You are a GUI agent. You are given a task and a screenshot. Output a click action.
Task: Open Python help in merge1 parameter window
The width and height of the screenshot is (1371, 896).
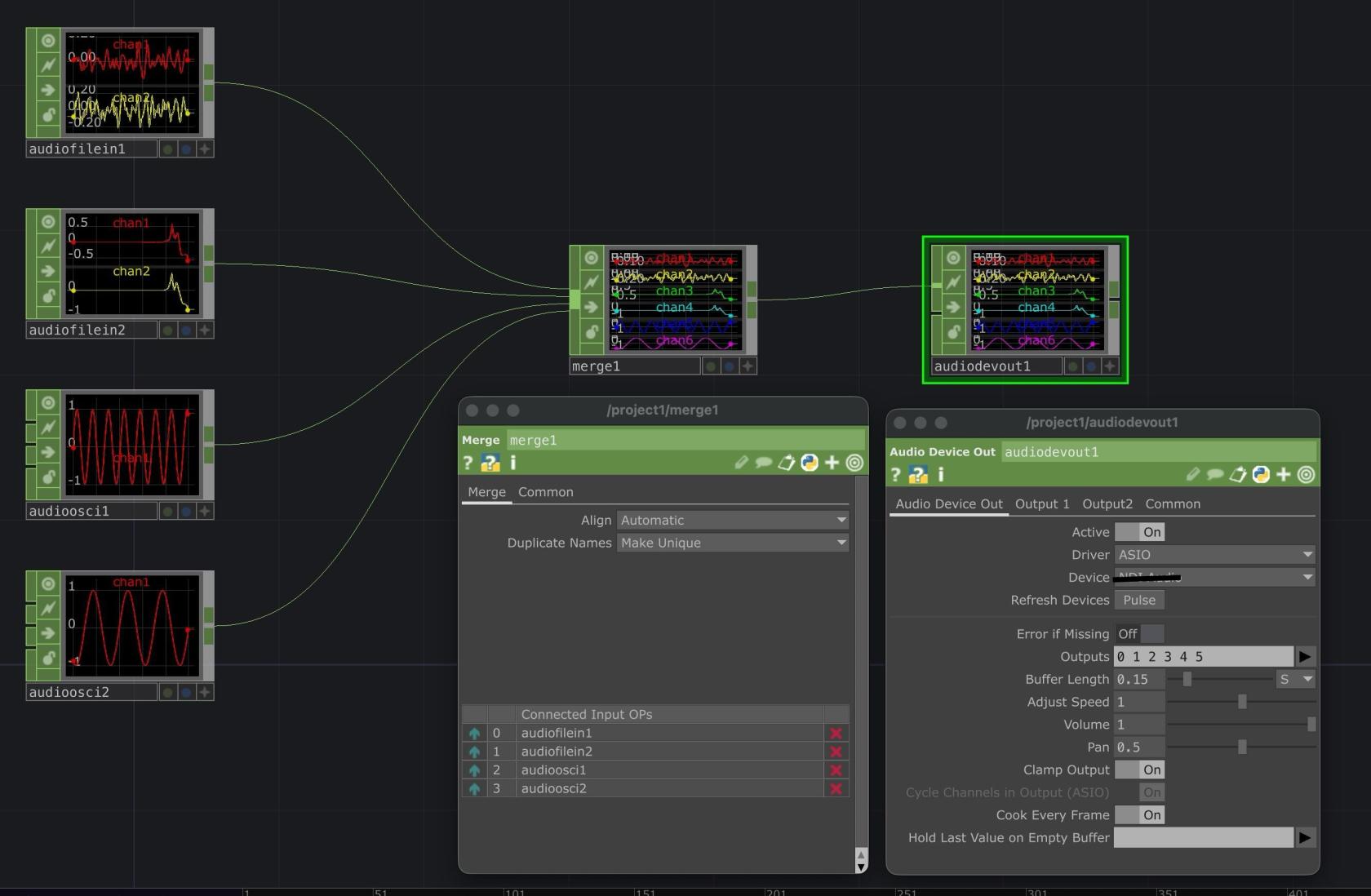pyautogui.click(x=490, y=464)
